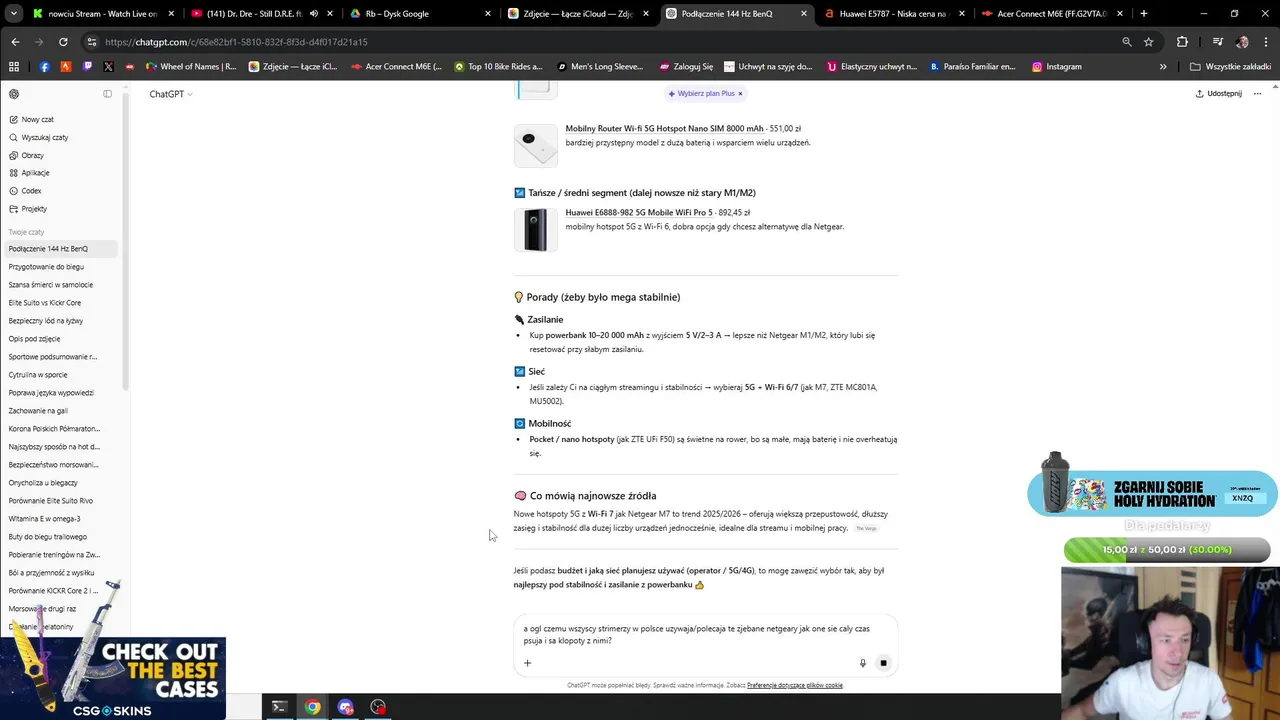Screen dimensions: 1280x720
Task: Select the black Huawei hotspot product thumbnail
Action: point(535,230)
